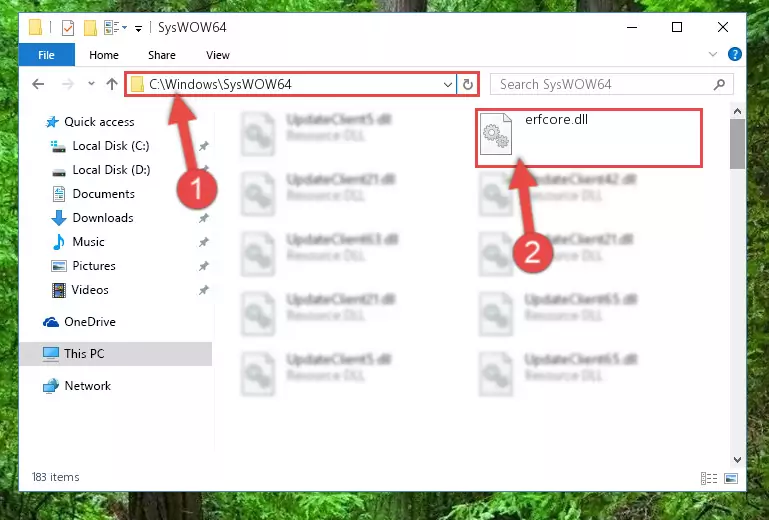The image size is (769, 520).
Task: Open Help with the question mark icon
Action: [x=735, y=54]
